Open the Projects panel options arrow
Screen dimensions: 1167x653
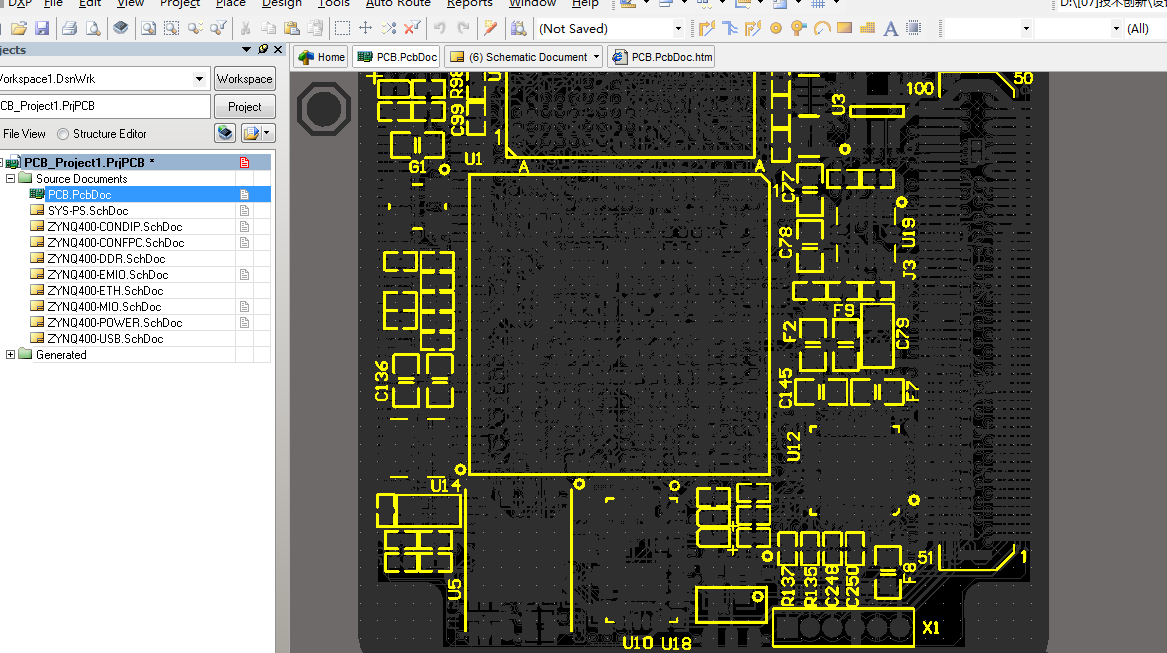(x=246, y=49)
